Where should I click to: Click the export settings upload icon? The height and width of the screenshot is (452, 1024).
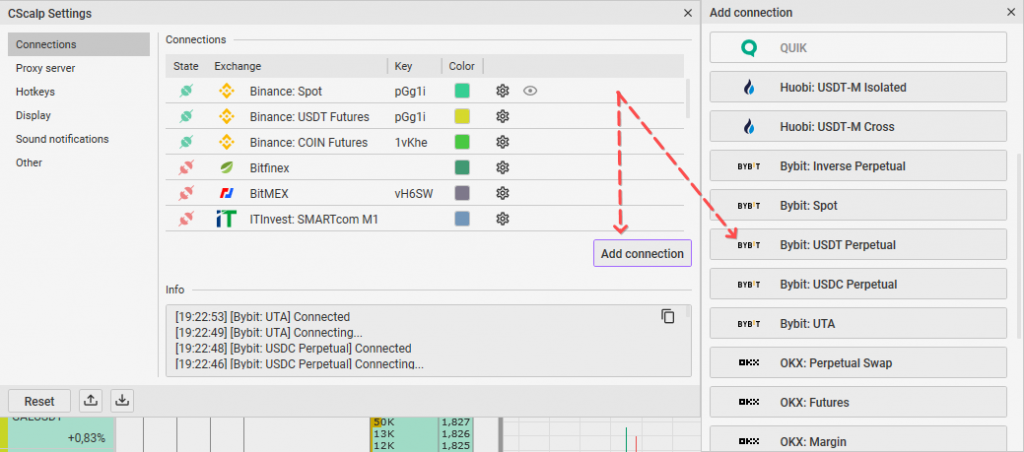[91, 401]
